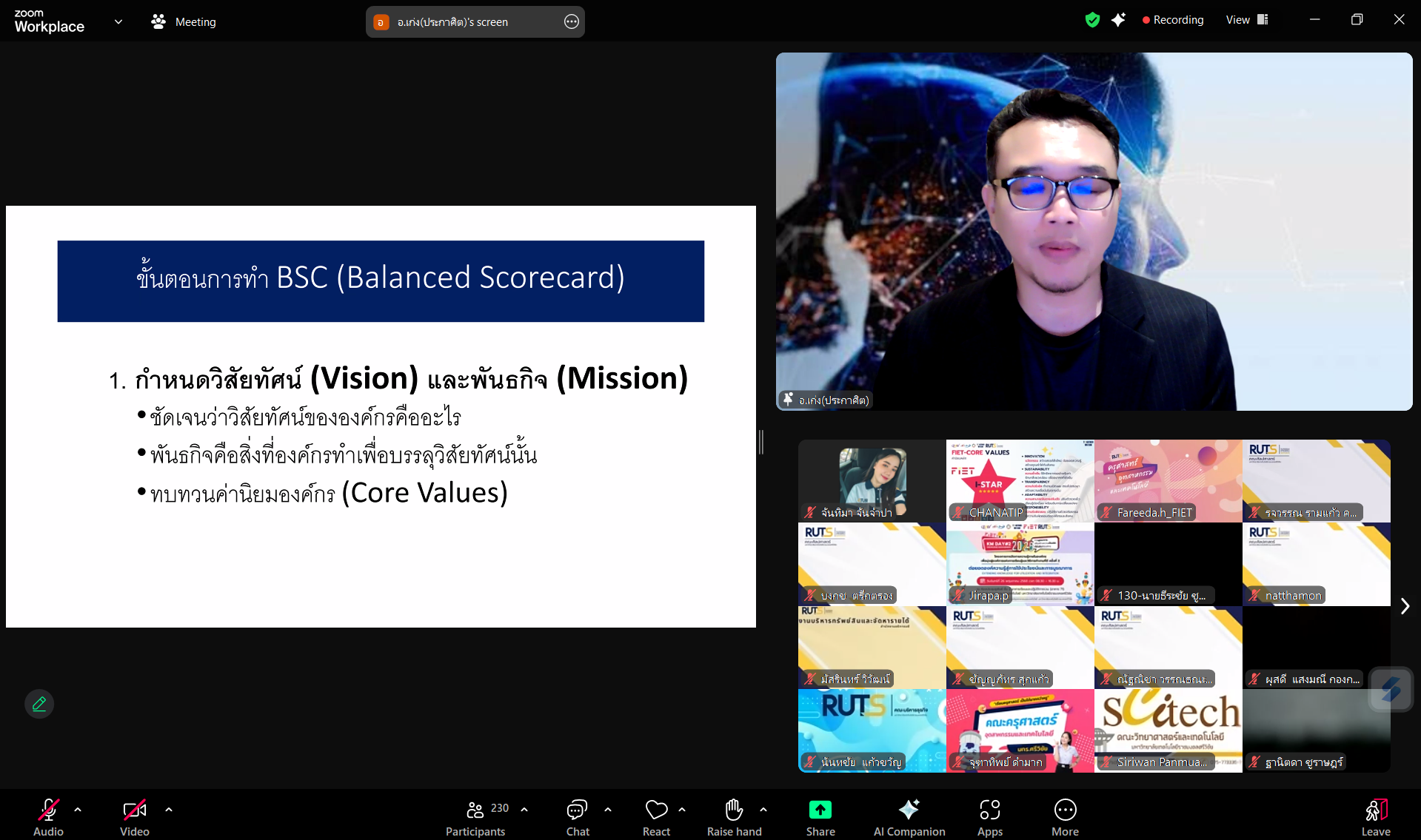1421x840 pixels.
Task: Switch to the Meeting tab
Action: 184,22
